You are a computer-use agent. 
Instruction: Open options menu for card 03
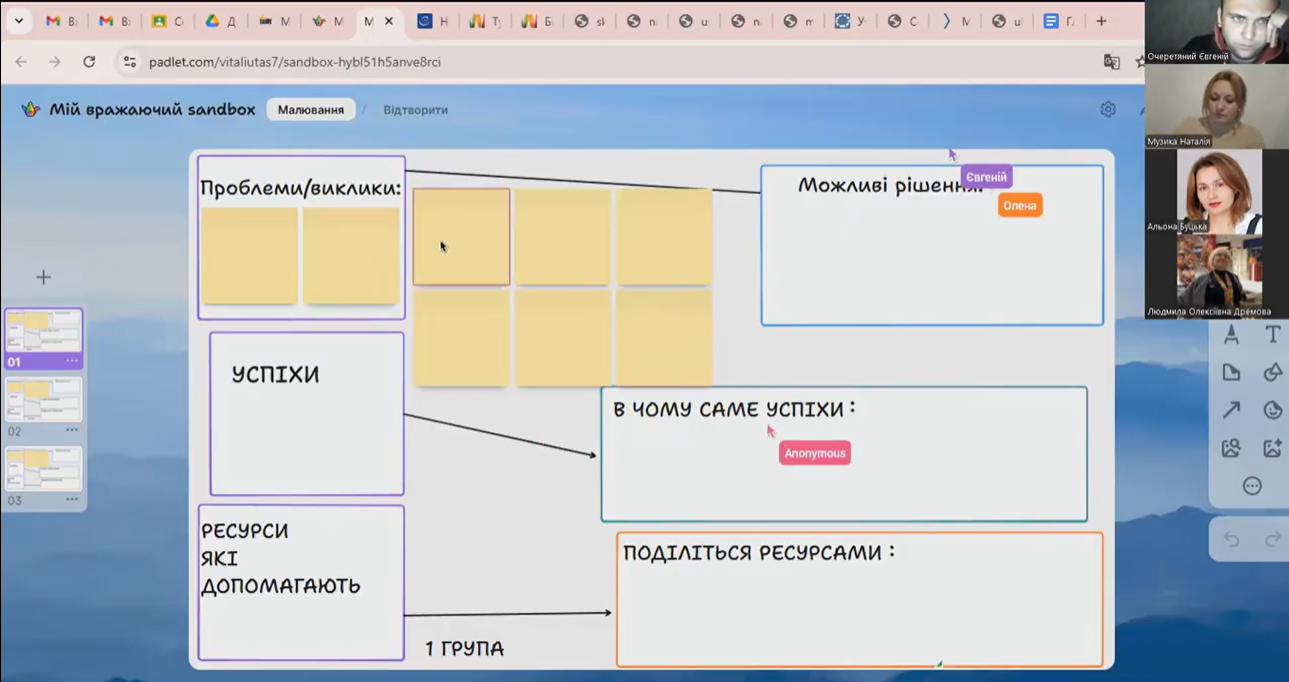[x=72, y=500]
